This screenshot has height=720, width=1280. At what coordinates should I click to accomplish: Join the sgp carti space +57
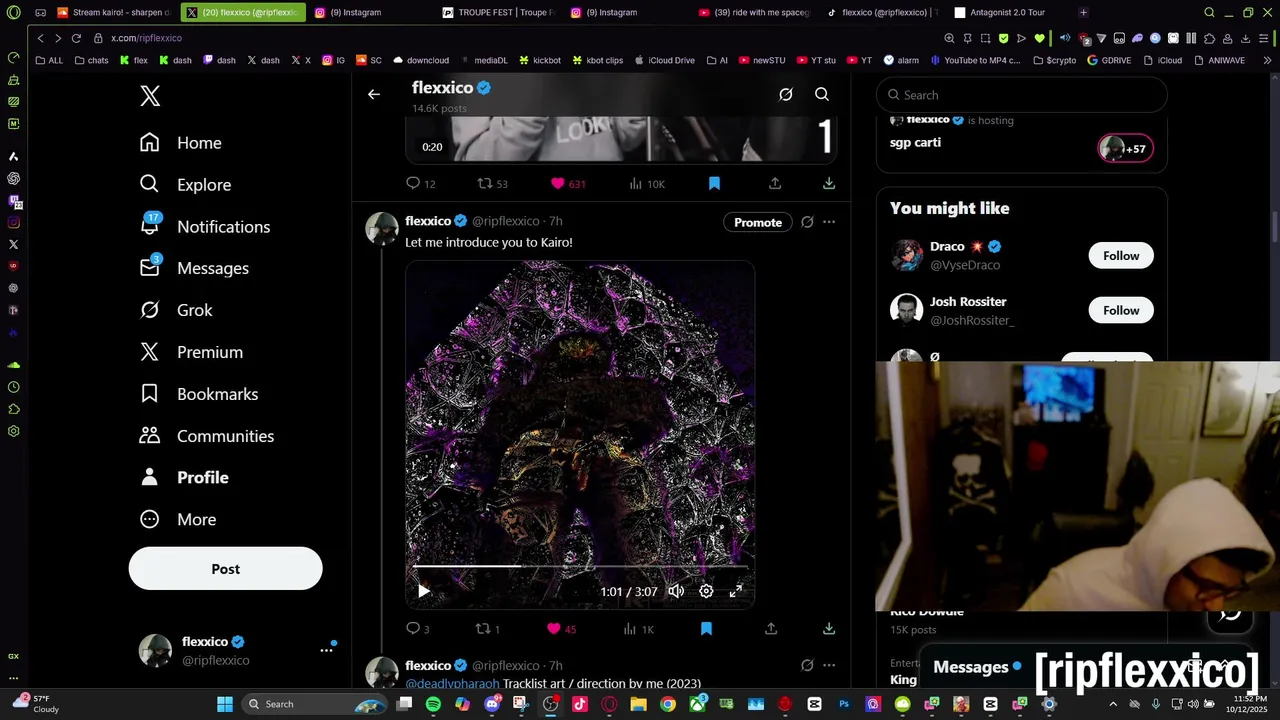pos(1126,149)
